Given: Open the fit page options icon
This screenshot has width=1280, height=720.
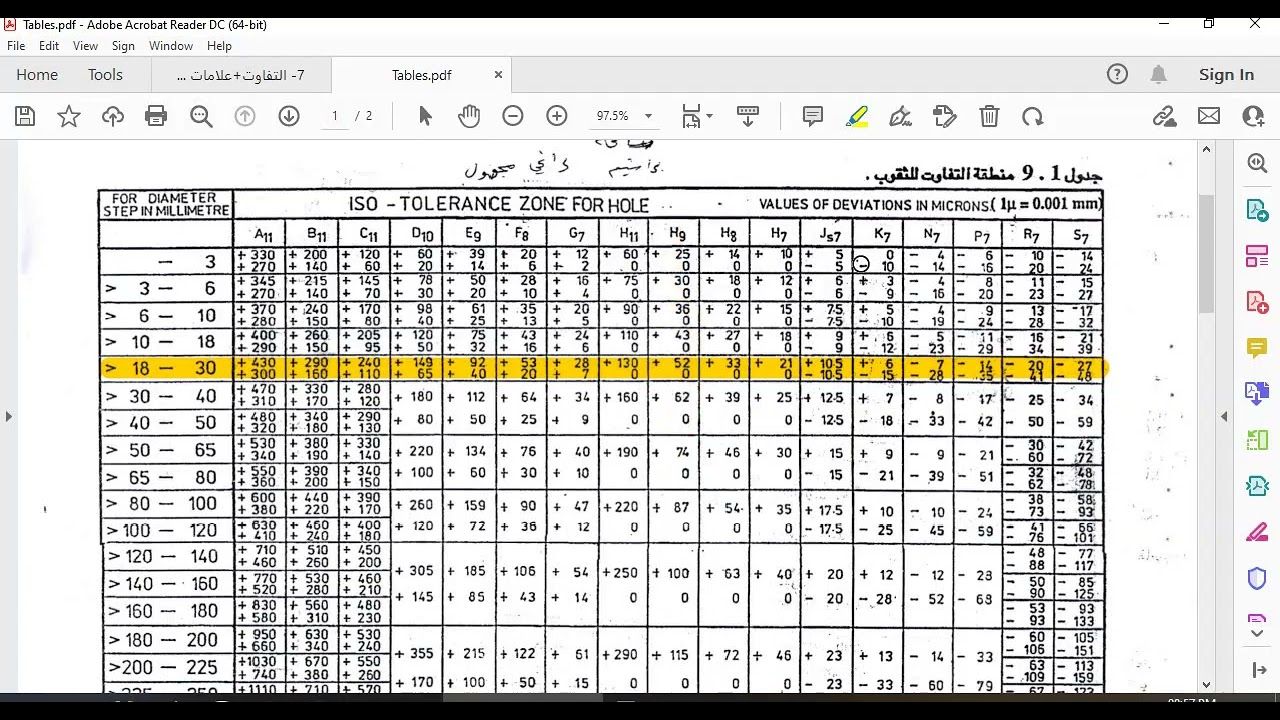Looking at the screenshot, I should pyautogui.click(x=696, y=117).
